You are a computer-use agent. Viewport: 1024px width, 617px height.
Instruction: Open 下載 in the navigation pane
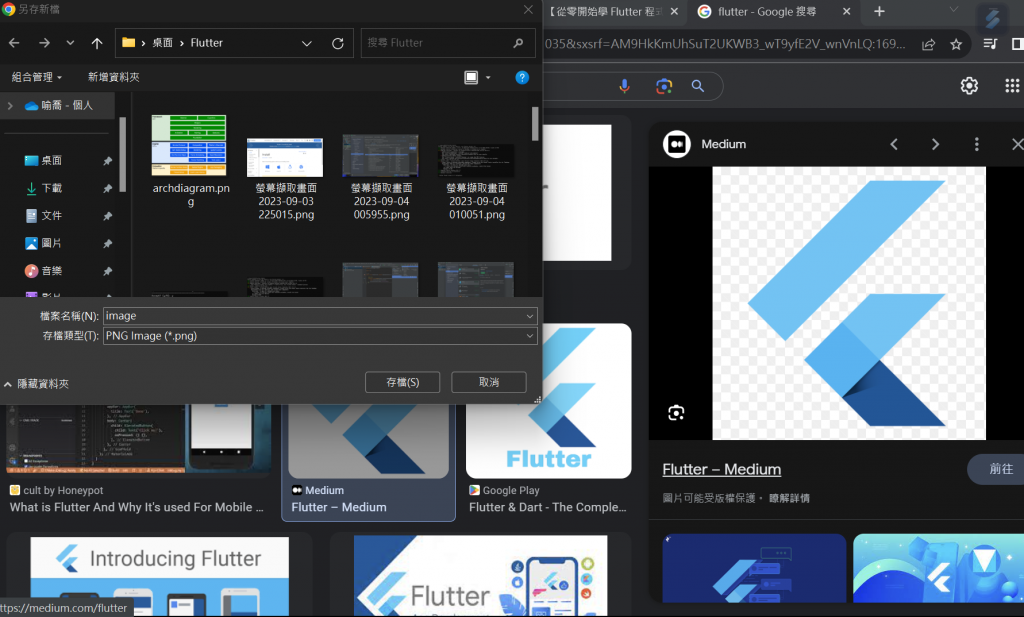click(52, 188)
